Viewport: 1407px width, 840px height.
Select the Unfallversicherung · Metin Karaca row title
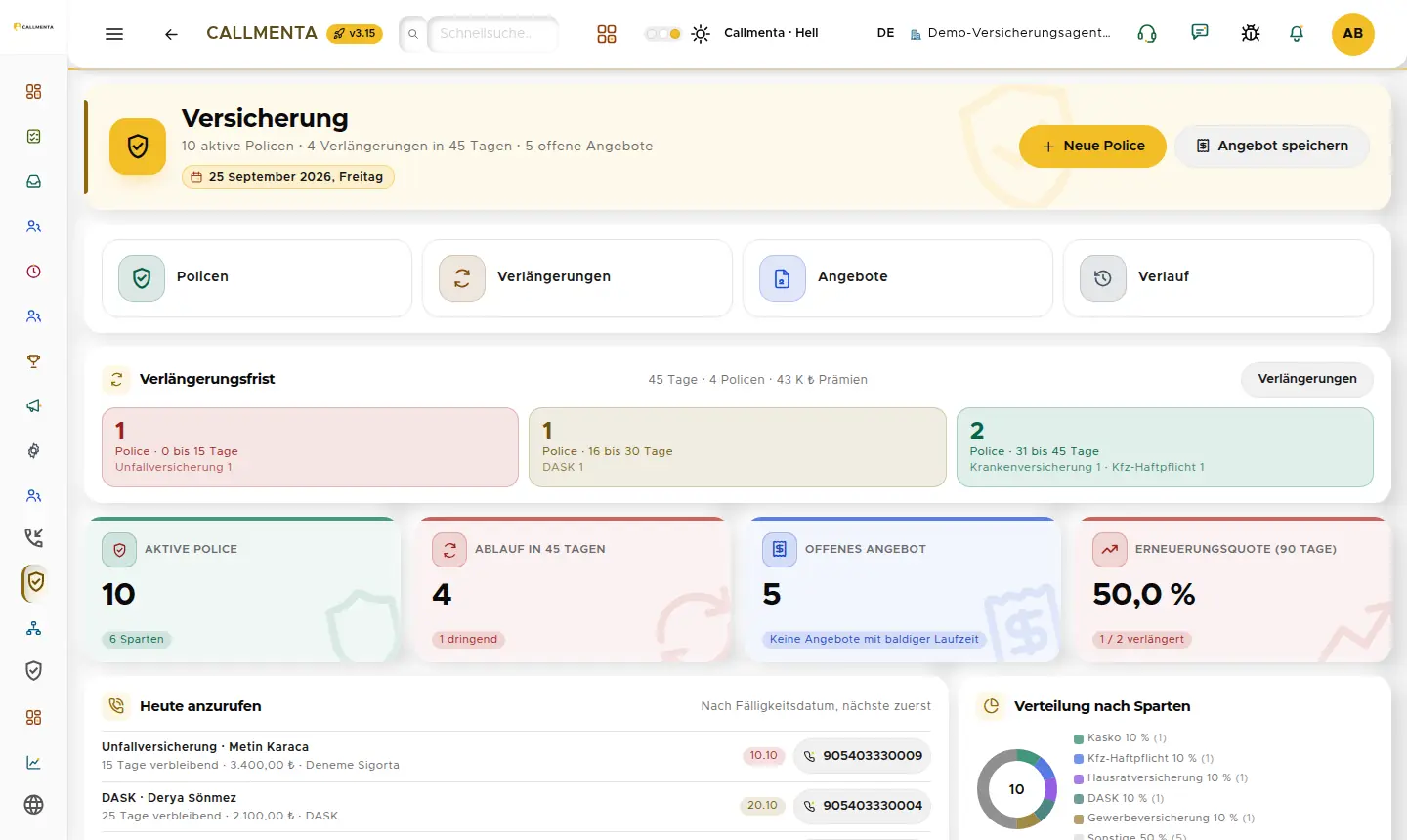pyautogui.click(x=205, y=747)
